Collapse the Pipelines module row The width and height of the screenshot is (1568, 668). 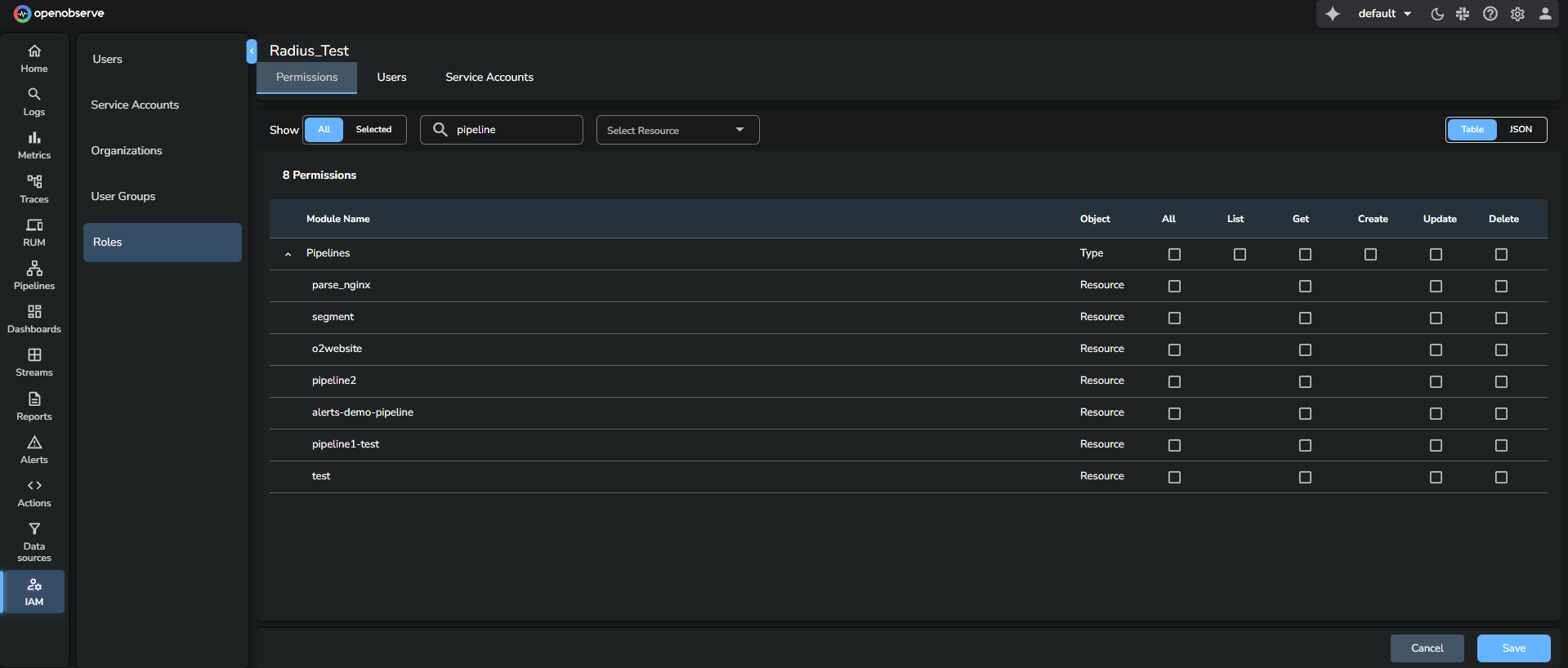[288, 254]
